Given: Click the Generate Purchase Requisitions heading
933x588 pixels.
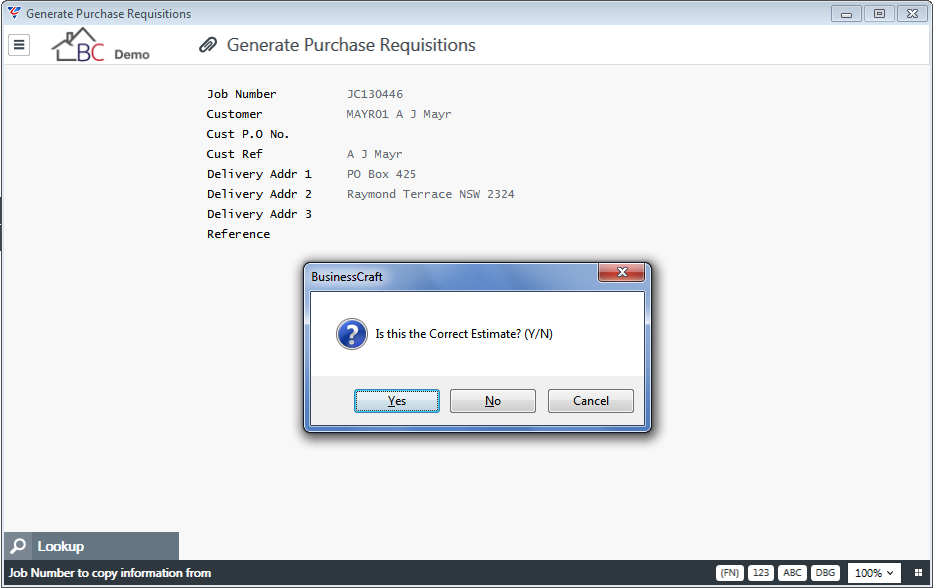Looking at the screenshot, I should (x=351, y=45).
